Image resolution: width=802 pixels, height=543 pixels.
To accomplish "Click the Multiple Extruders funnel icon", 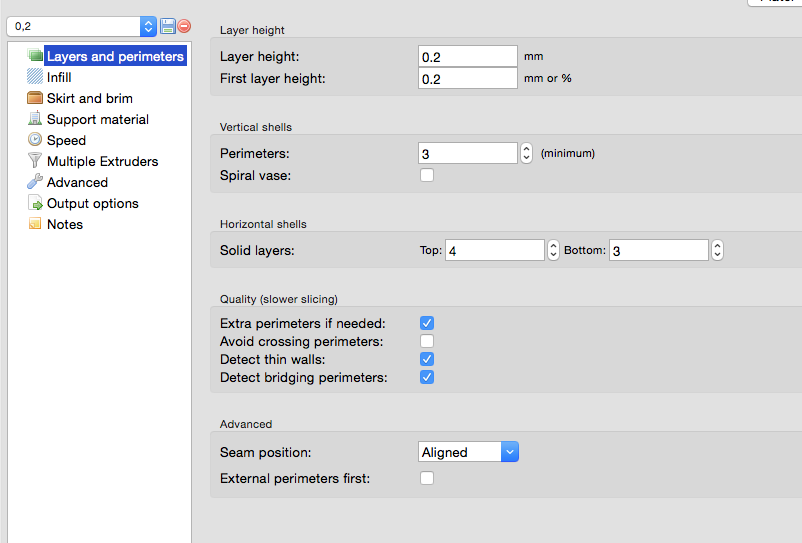I will tap(36, 161).
